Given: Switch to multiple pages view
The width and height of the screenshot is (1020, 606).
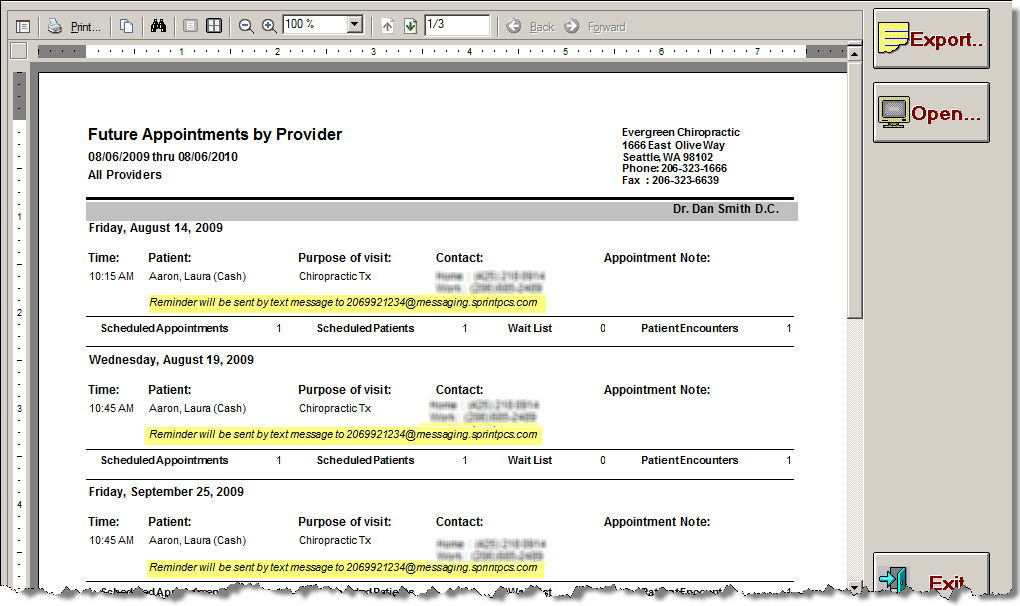Looking at the screenshot, I should (x=214, y=26).
